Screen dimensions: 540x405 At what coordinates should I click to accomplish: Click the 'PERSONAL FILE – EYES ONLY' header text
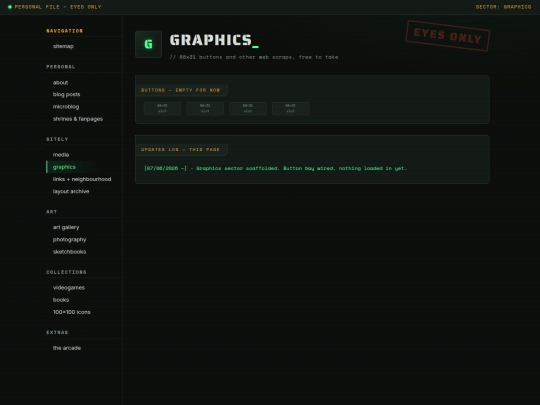click(58, 7)
